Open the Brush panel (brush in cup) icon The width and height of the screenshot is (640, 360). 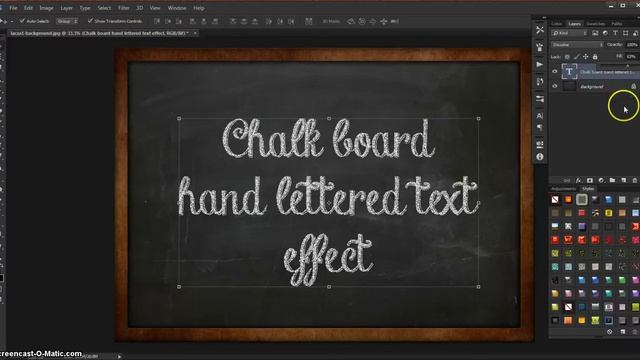(x=540, y=47)
